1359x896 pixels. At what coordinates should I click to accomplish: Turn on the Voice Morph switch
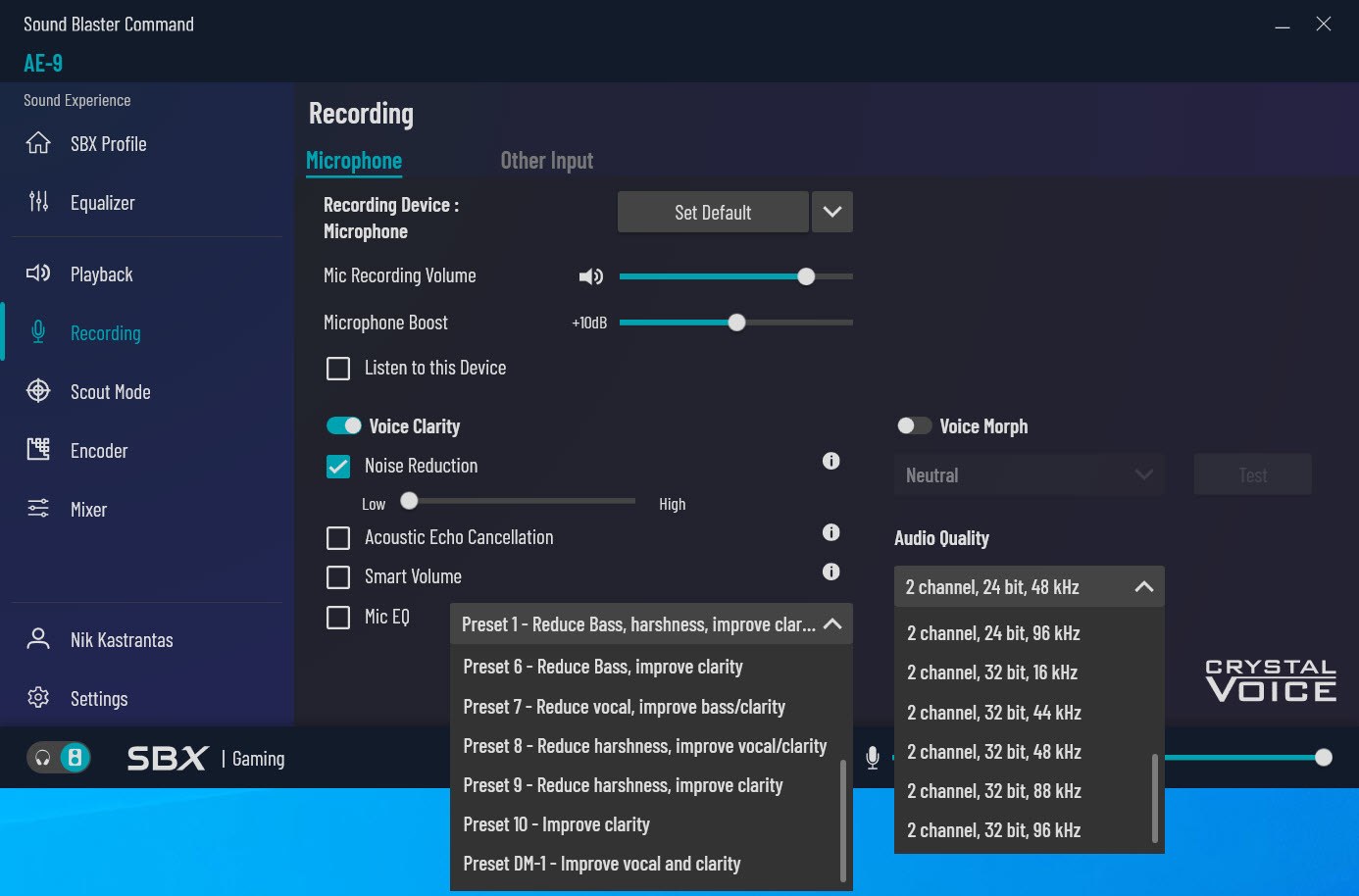[914, 425]
